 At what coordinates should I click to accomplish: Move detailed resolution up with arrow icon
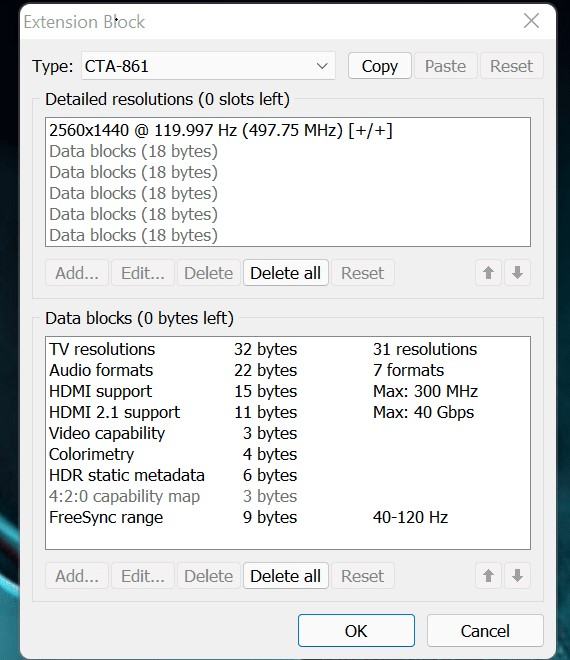point(488,273)
